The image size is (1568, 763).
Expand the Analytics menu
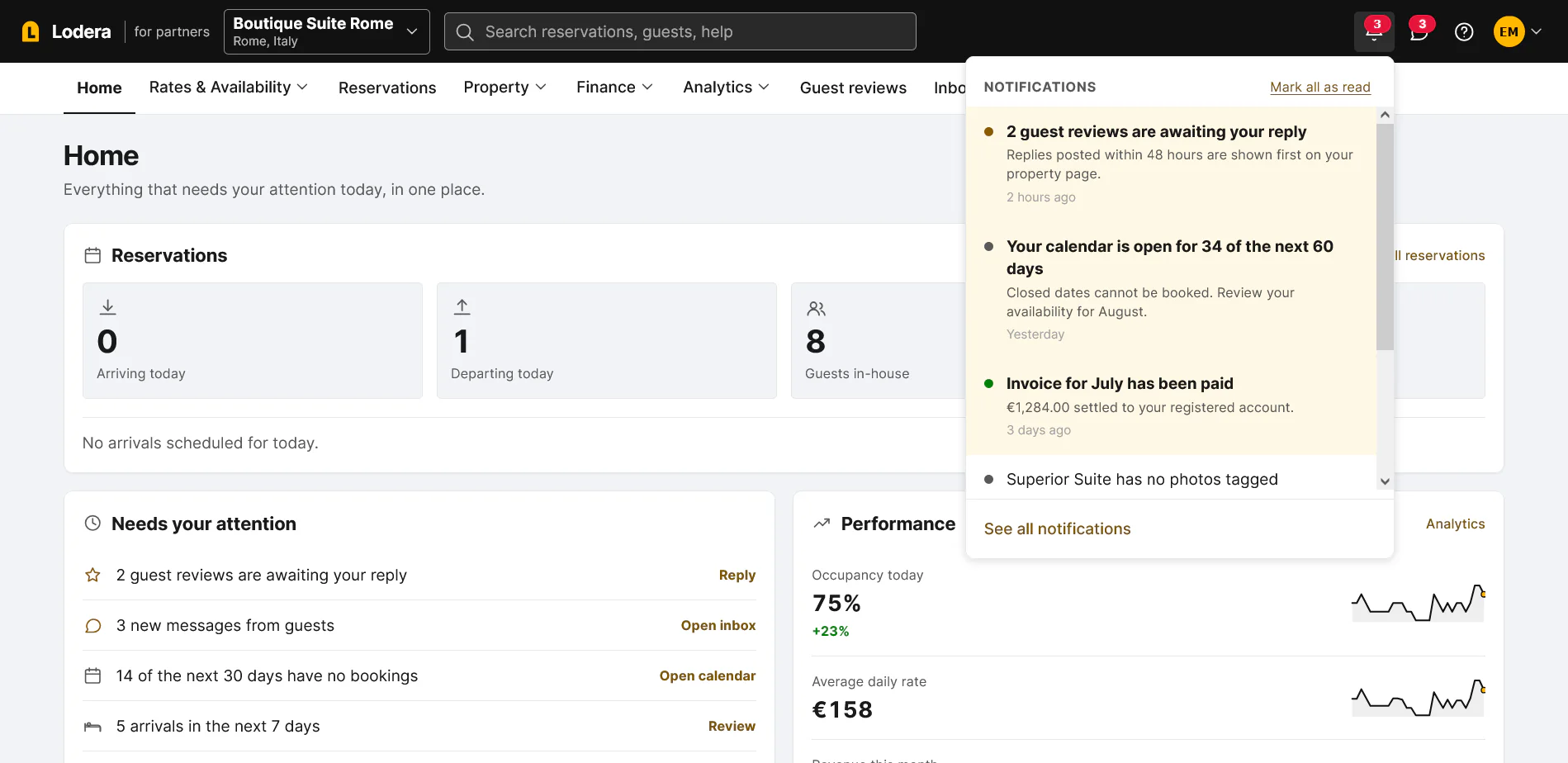(x=726, y=88)
